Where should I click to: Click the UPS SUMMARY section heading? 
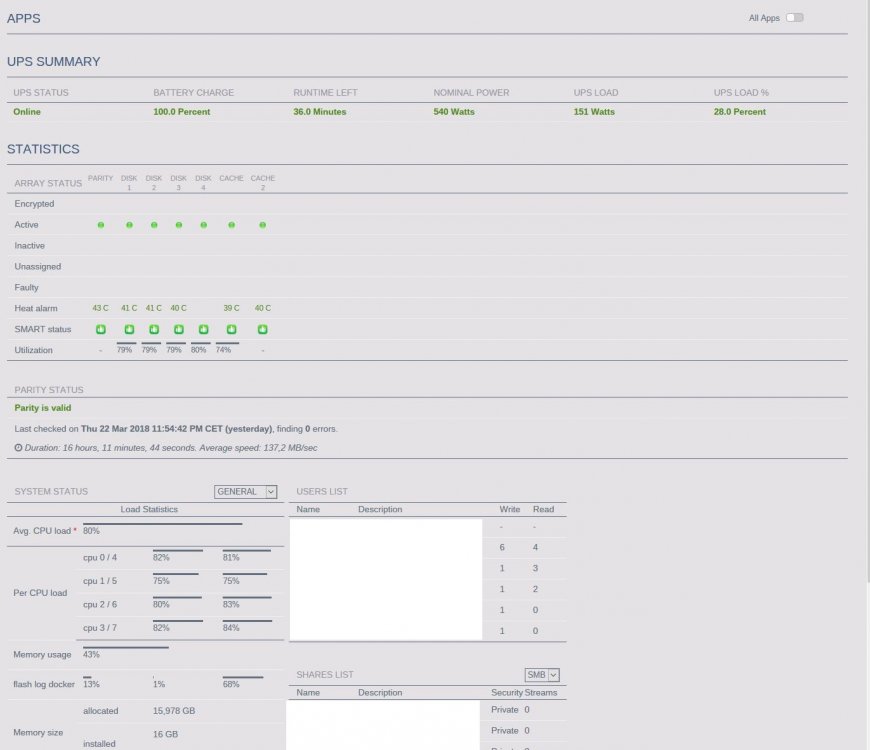coord(53,62)
